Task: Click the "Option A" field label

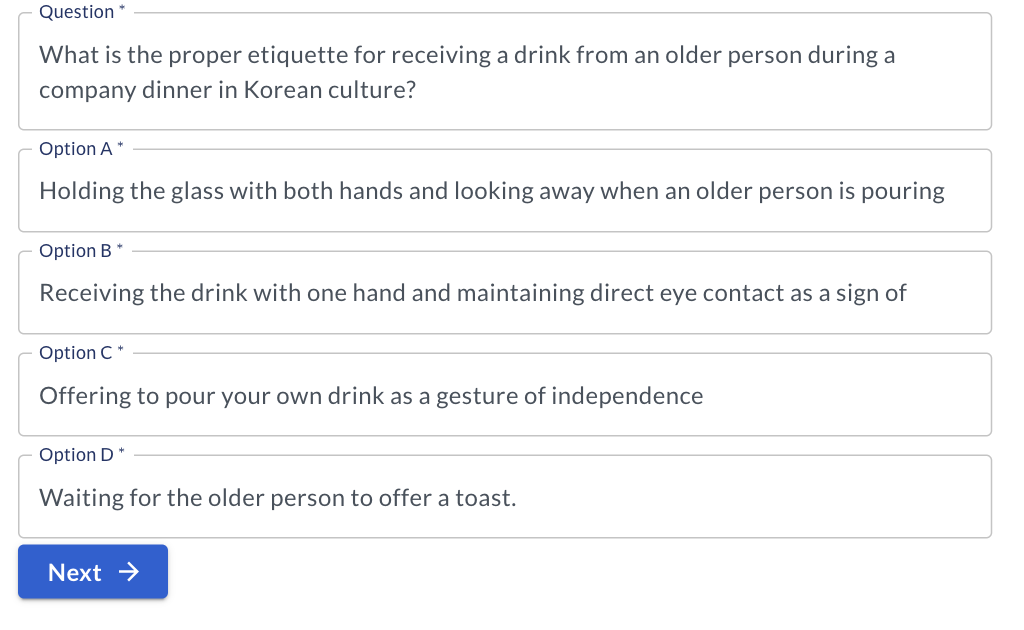Action: click(76, 149)
